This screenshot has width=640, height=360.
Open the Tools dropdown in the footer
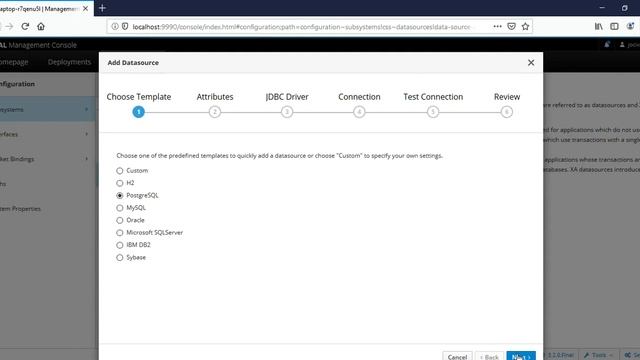point(598,355)
